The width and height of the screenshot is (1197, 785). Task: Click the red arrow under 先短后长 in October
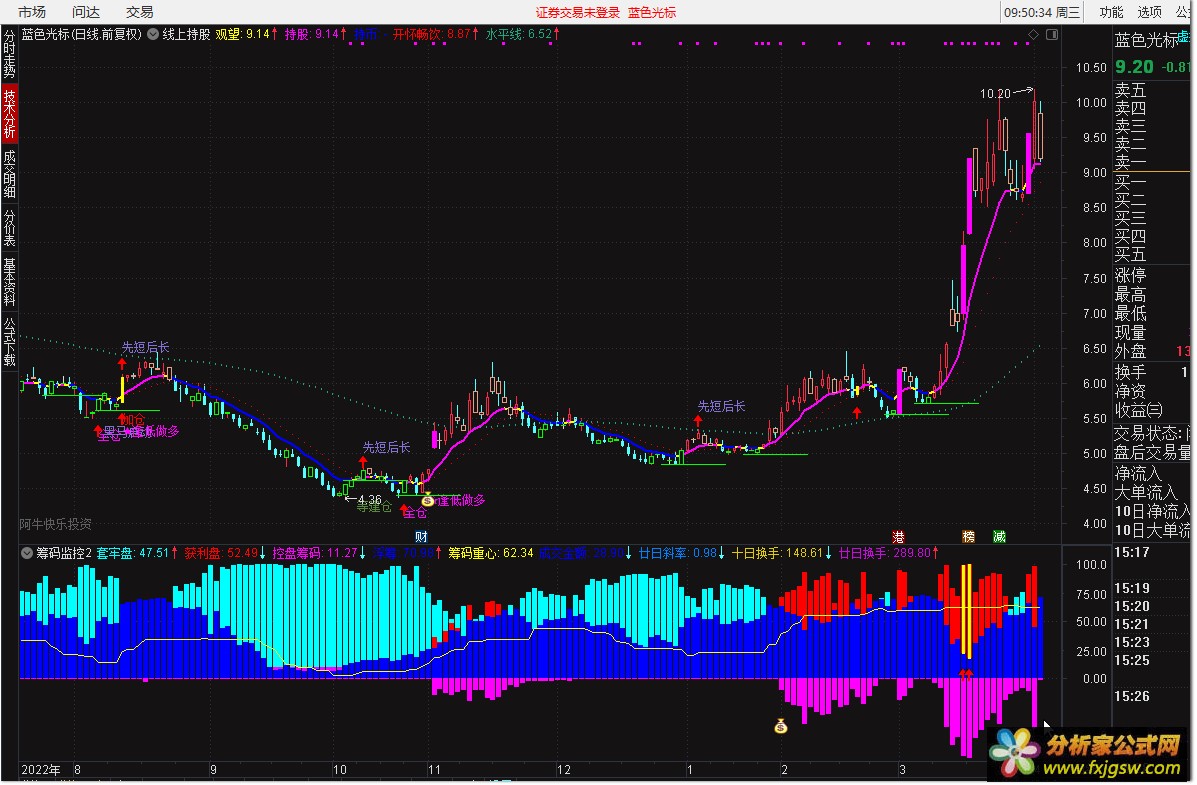tap(363, 462)
